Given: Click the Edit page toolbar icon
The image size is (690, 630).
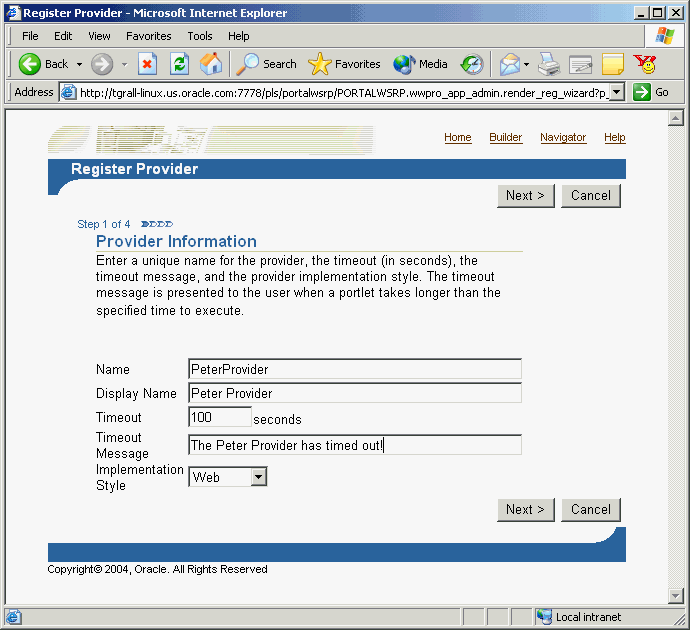Looking at the screenshot, I should [581, 64].
